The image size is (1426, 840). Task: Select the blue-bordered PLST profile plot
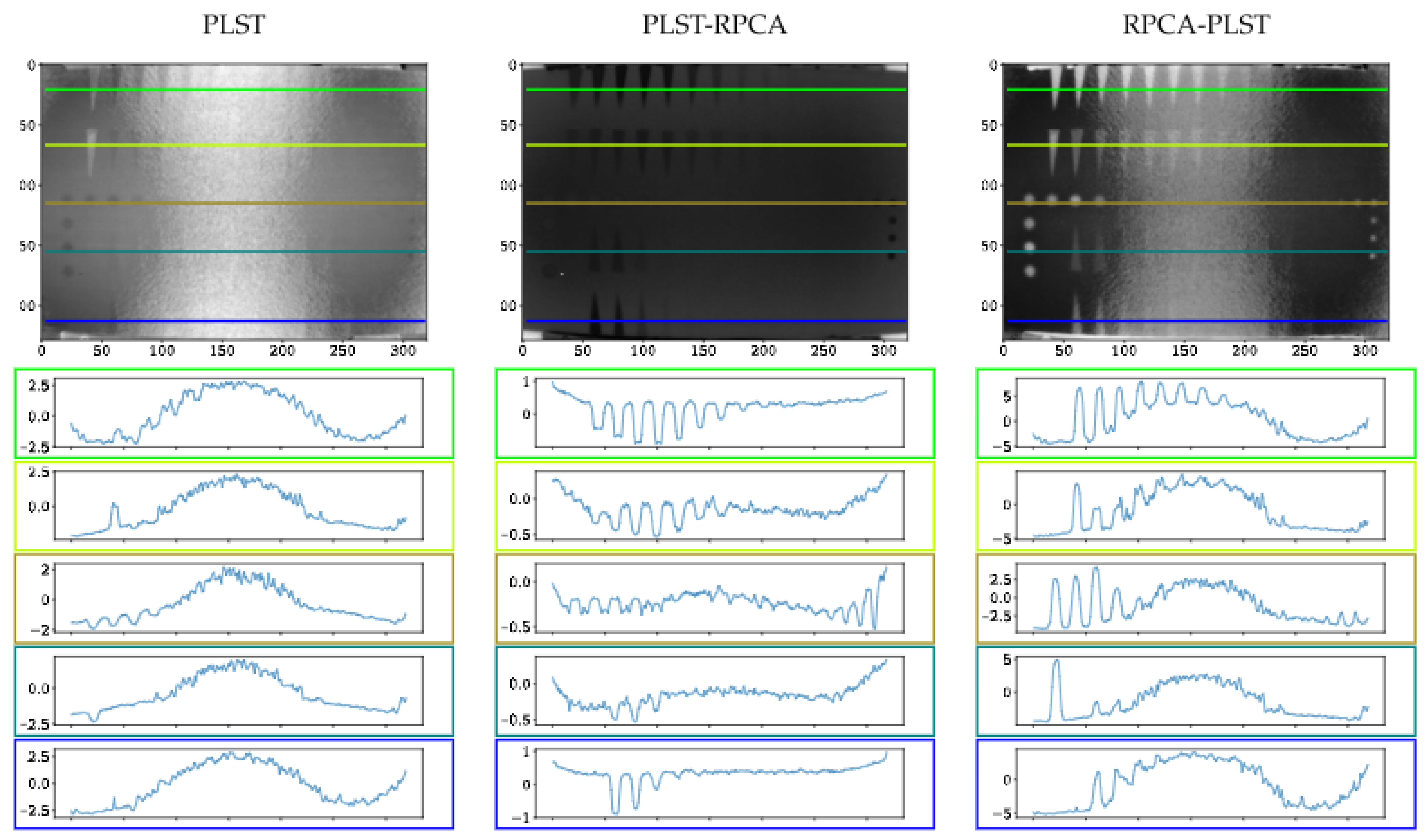tap(234, 783)
